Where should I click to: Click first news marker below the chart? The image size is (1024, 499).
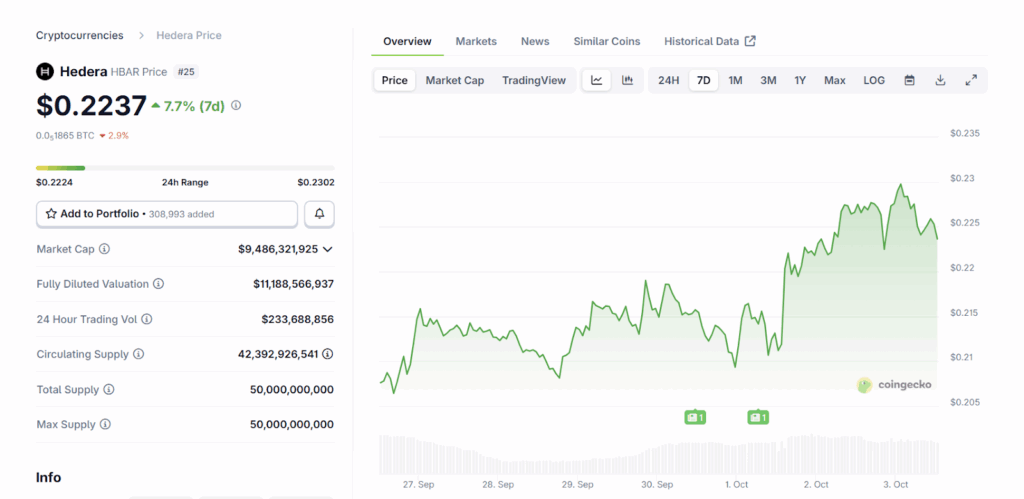tap(695, 417)
